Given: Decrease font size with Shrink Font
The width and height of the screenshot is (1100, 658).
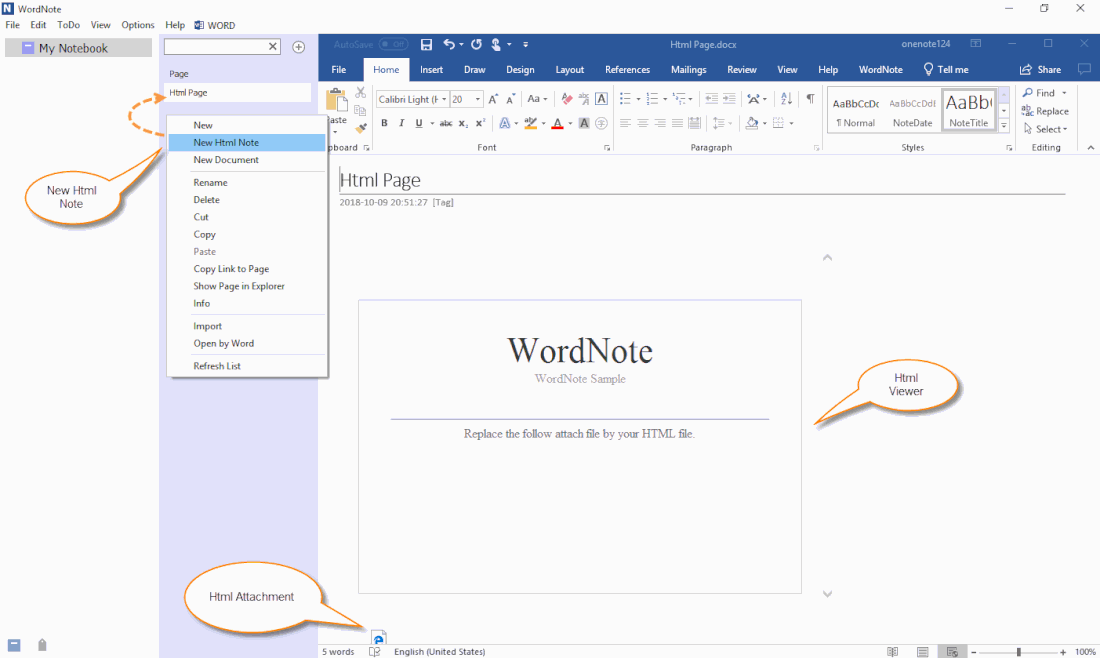Looking at the screenshot, I should click(511, 99).
